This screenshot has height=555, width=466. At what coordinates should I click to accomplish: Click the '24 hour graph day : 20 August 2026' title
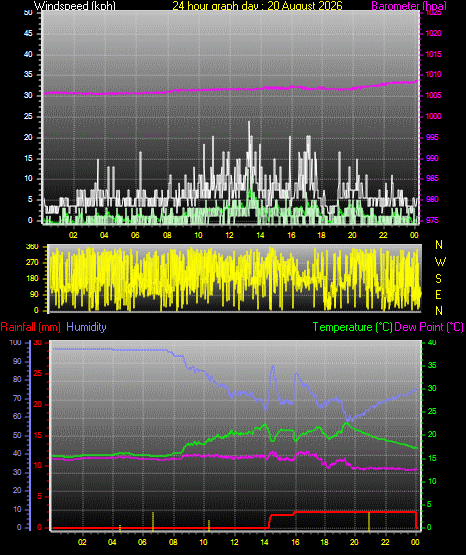257,6
